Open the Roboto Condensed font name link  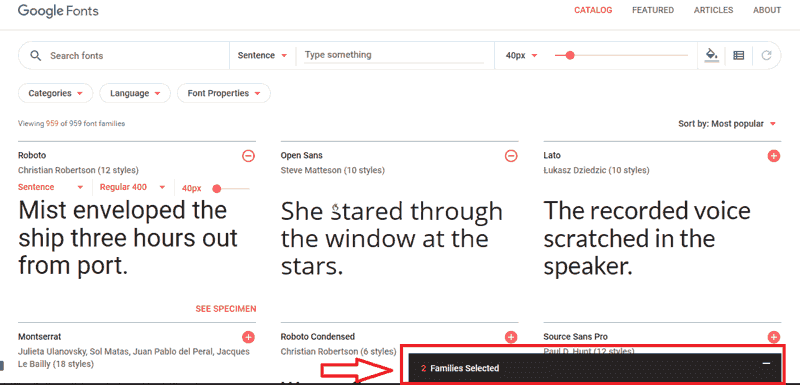click(x=317, y=337)
